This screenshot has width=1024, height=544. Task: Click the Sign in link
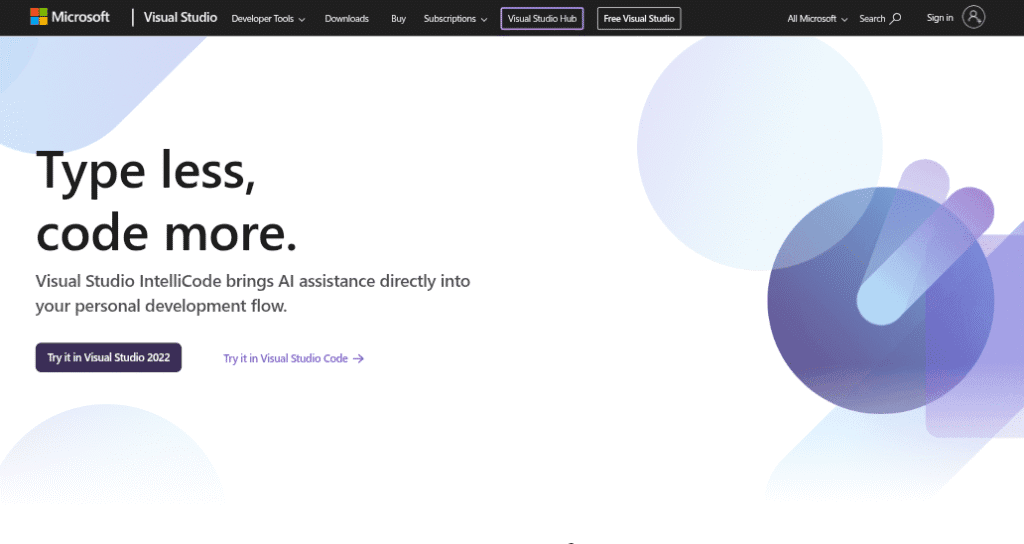(940, 18)
